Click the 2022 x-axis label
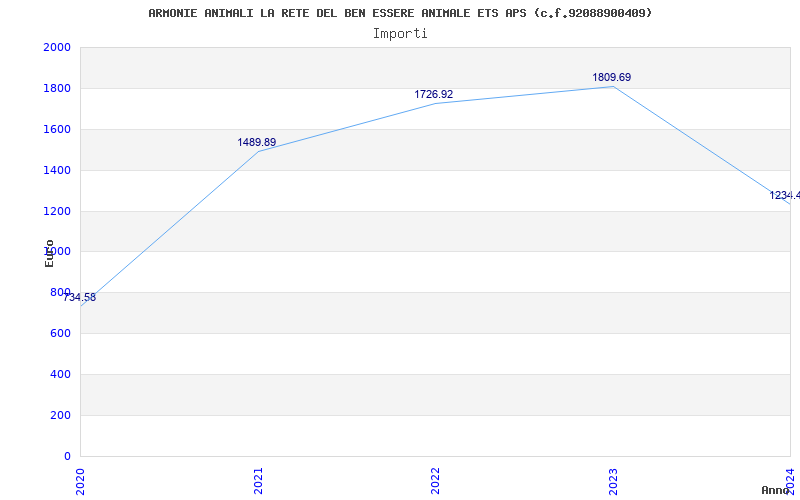The width and height of the screenshot is (800, 500). [x=435, y=481]
